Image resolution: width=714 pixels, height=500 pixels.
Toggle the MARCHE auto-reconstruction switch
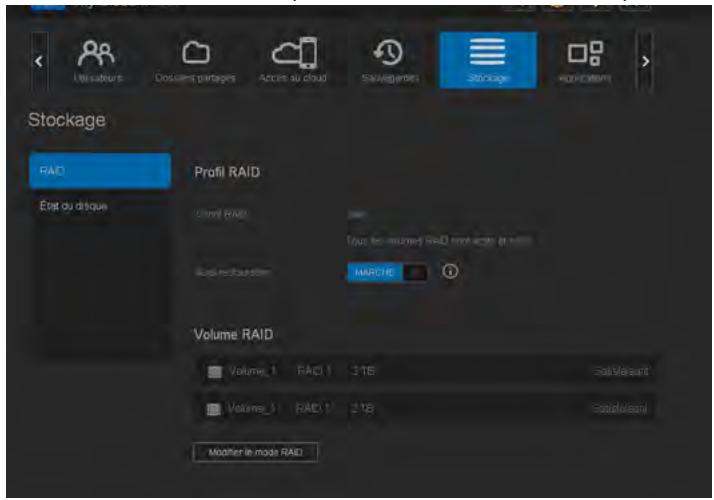coord(387,272)
